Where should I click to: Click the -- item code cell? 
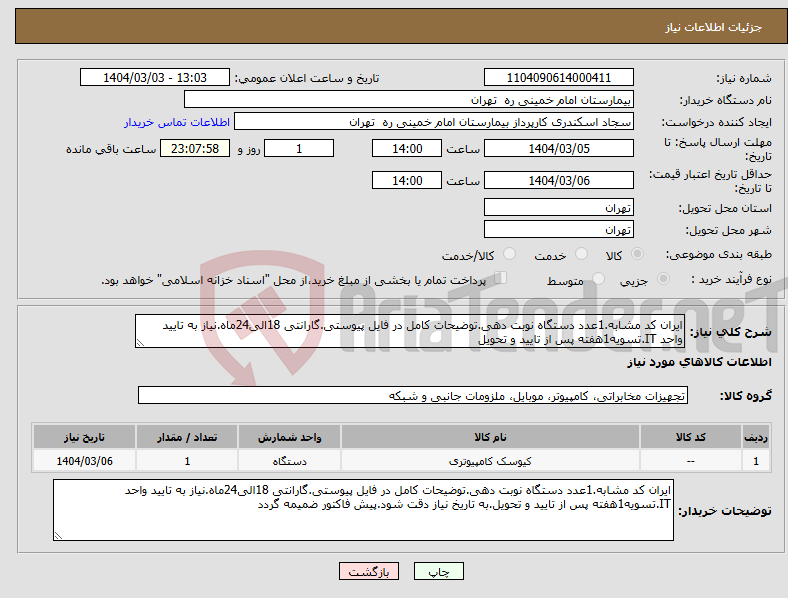click(691, 461)
